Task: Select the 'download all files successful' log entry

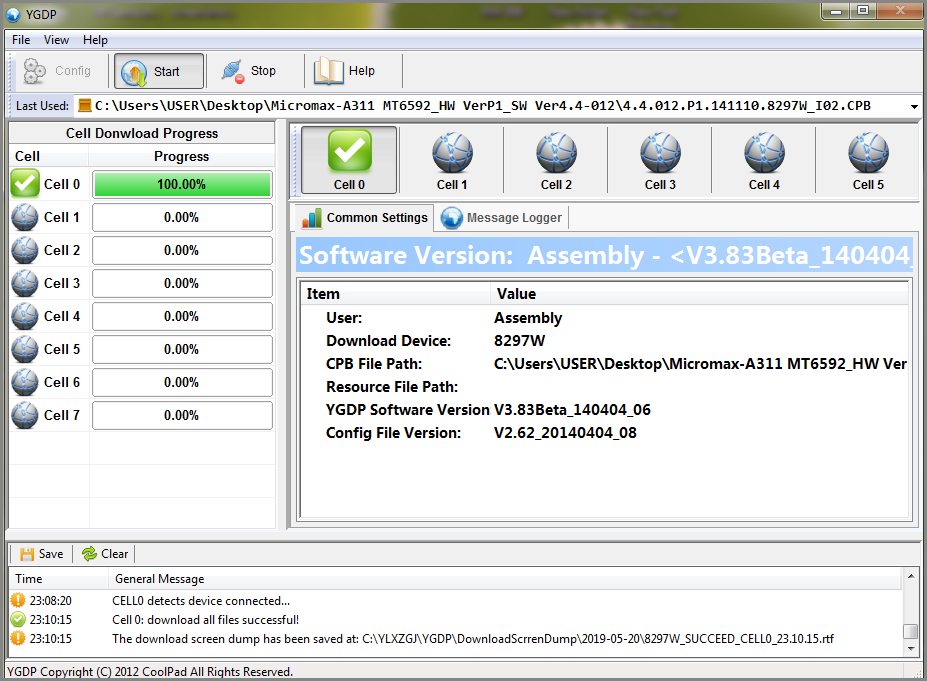Action: (x=455, y=620)
